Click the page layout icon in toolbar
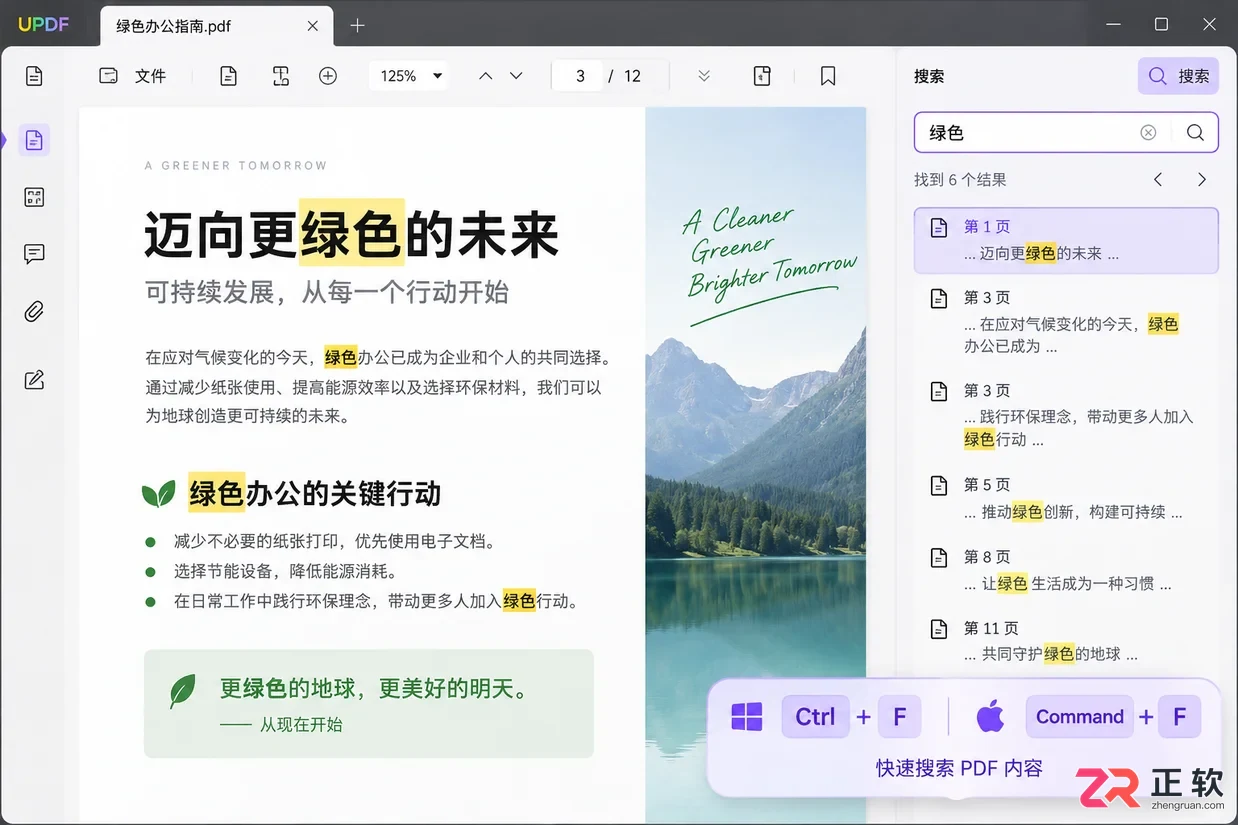This screenshot has width=1238, height=825. click(762, 76)
